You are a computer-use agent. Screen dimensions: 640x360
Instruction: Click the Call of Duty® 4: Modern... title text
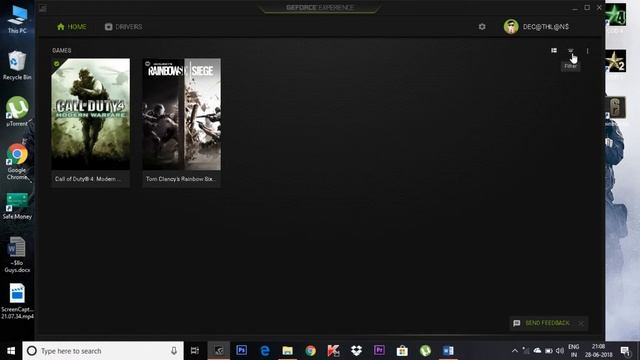[x=88, y=179]
